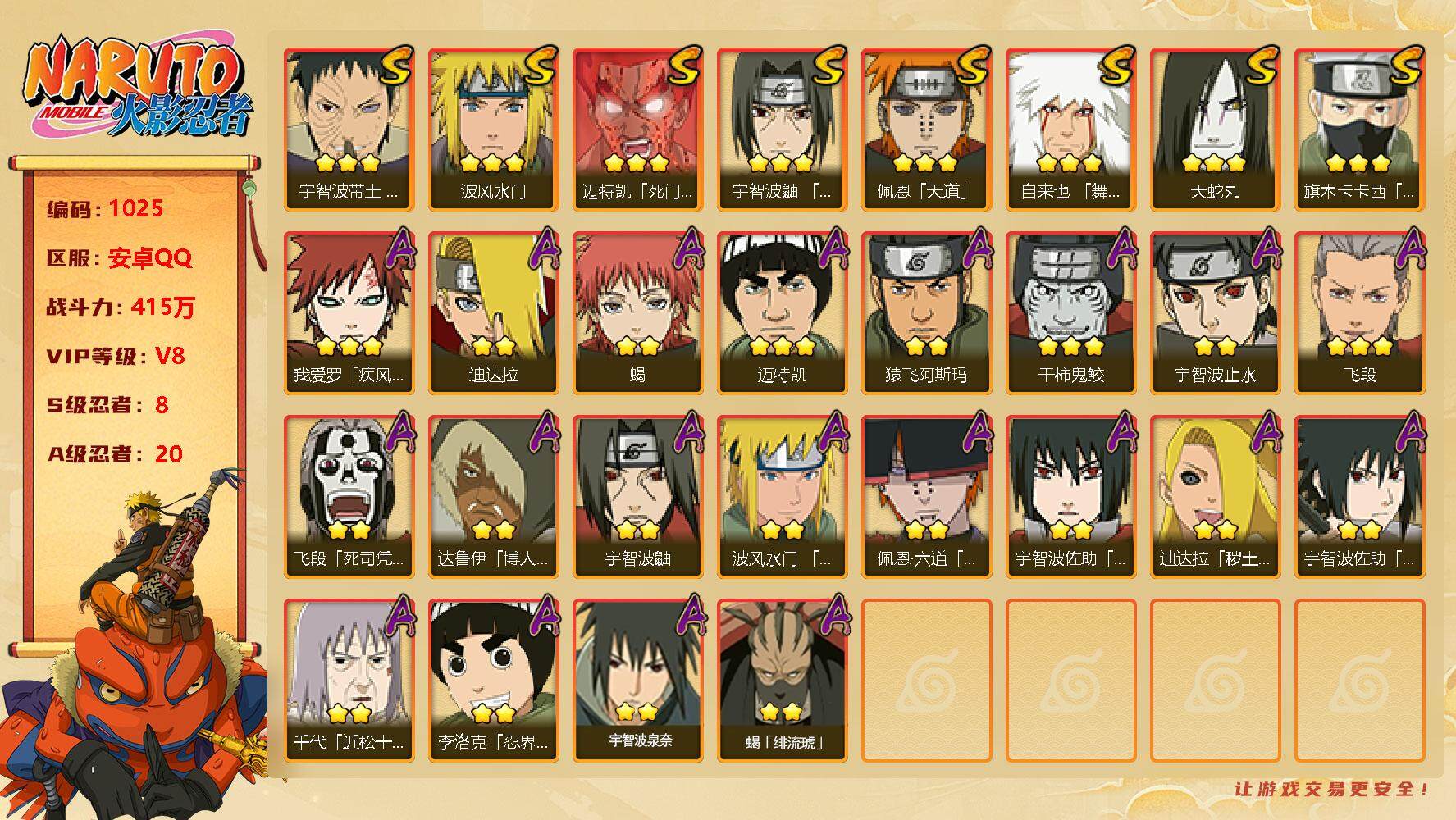Open the 佩恩「天道」 S-rank card
This screenshot has height=820, width=1456.
(926, 130)
